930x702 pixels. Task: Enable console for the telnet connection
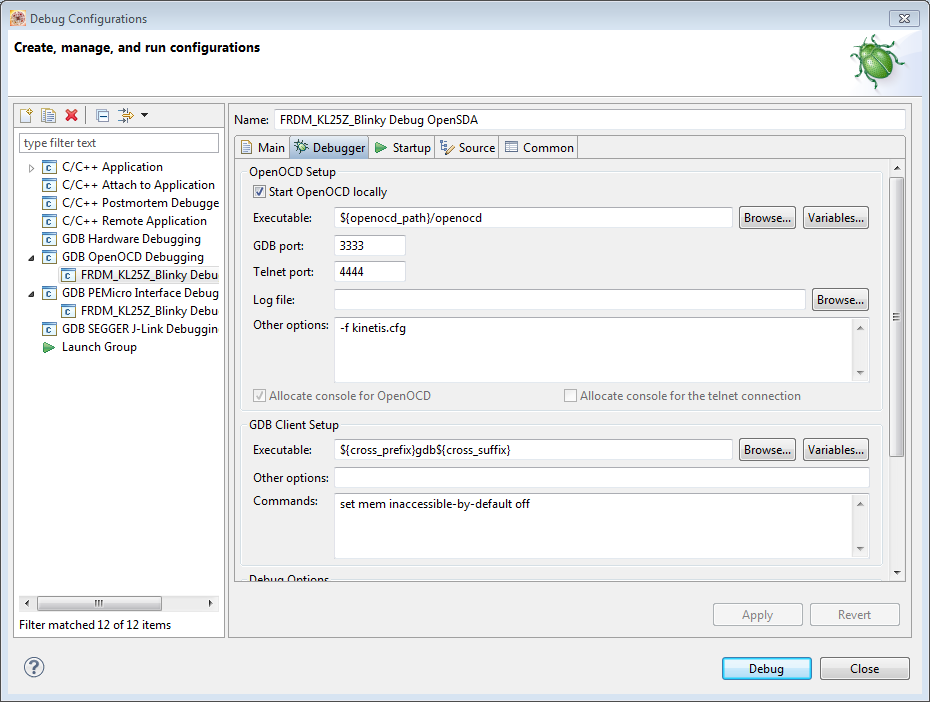[571, 396]
